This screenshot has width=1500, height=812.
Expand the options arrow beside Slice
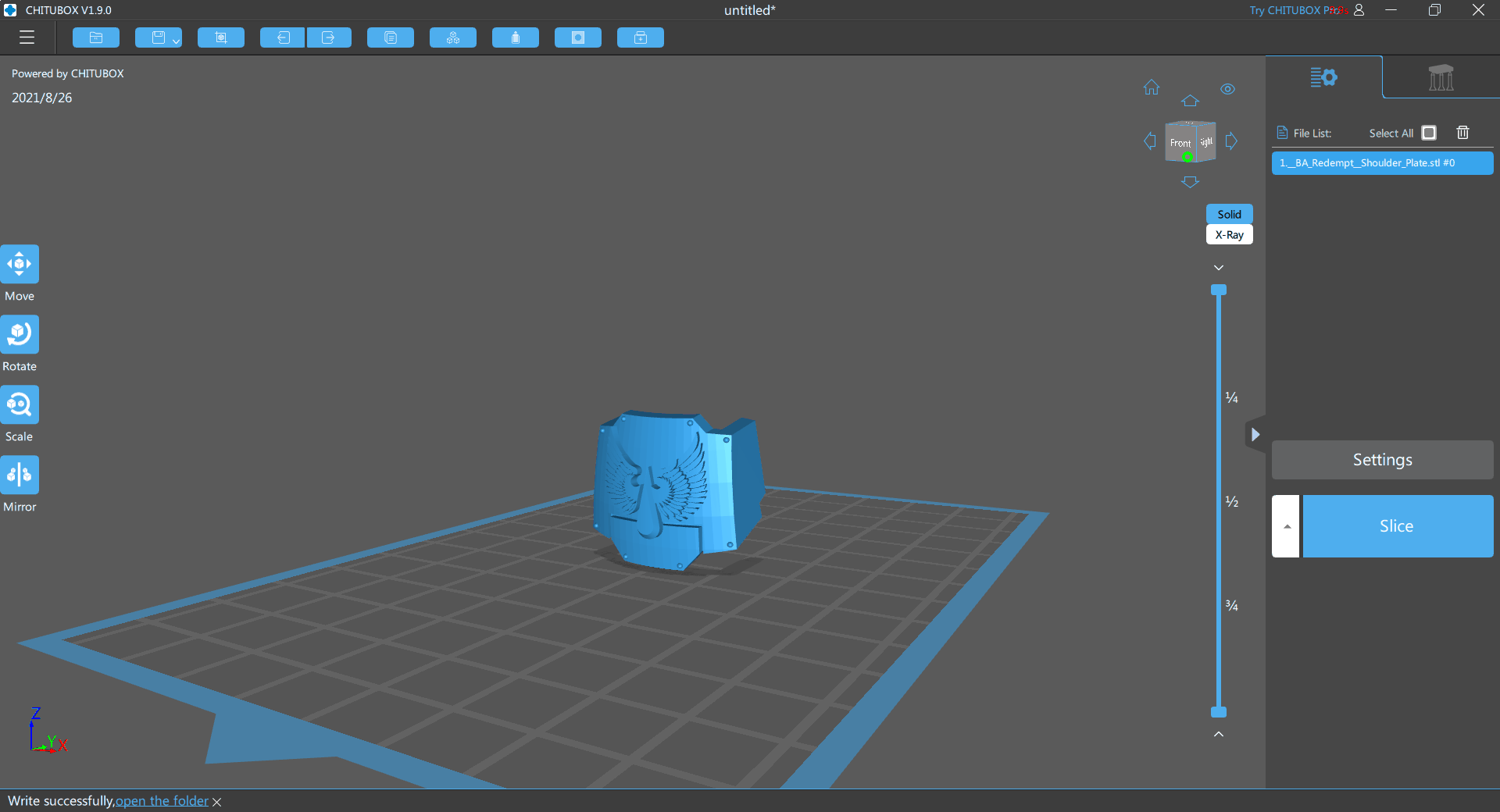[1286, 526]
